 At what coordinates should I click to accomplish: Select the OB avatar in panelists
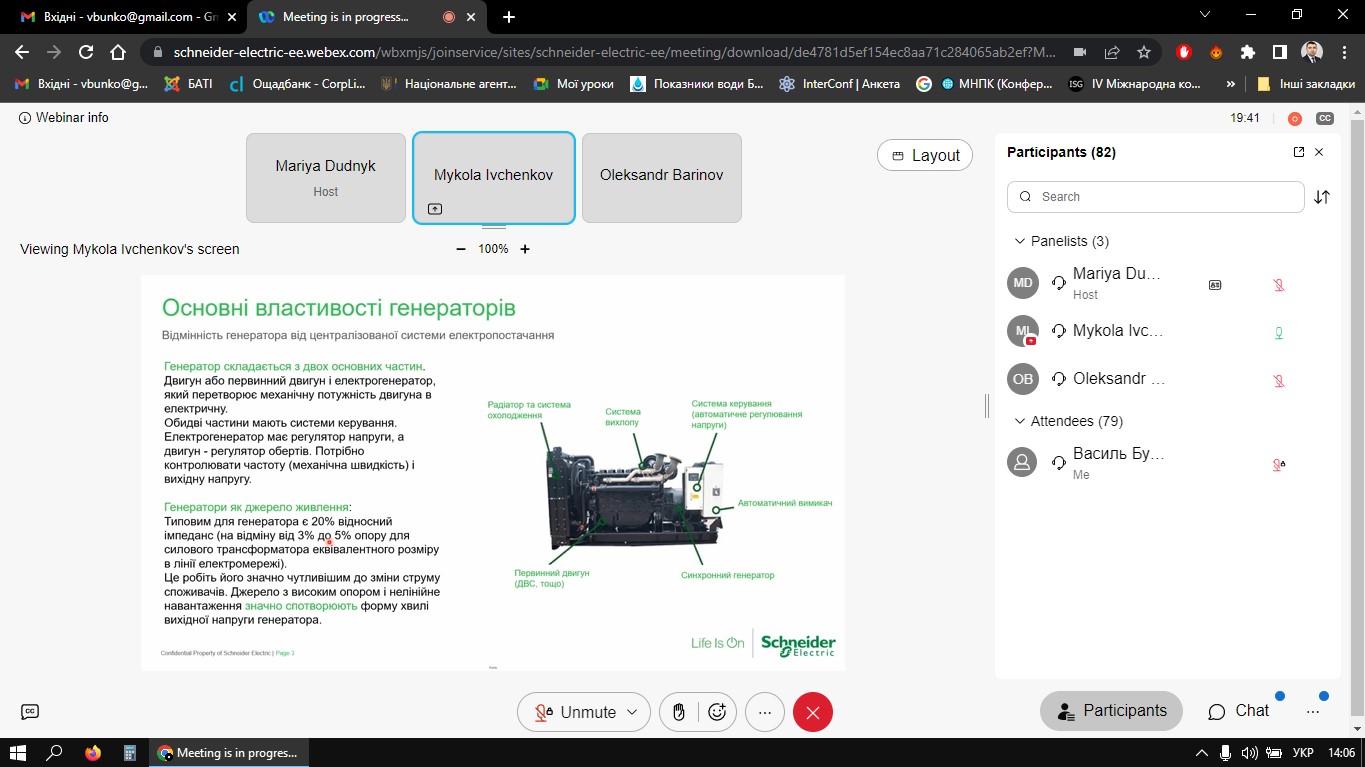(x=1023, y=379)
